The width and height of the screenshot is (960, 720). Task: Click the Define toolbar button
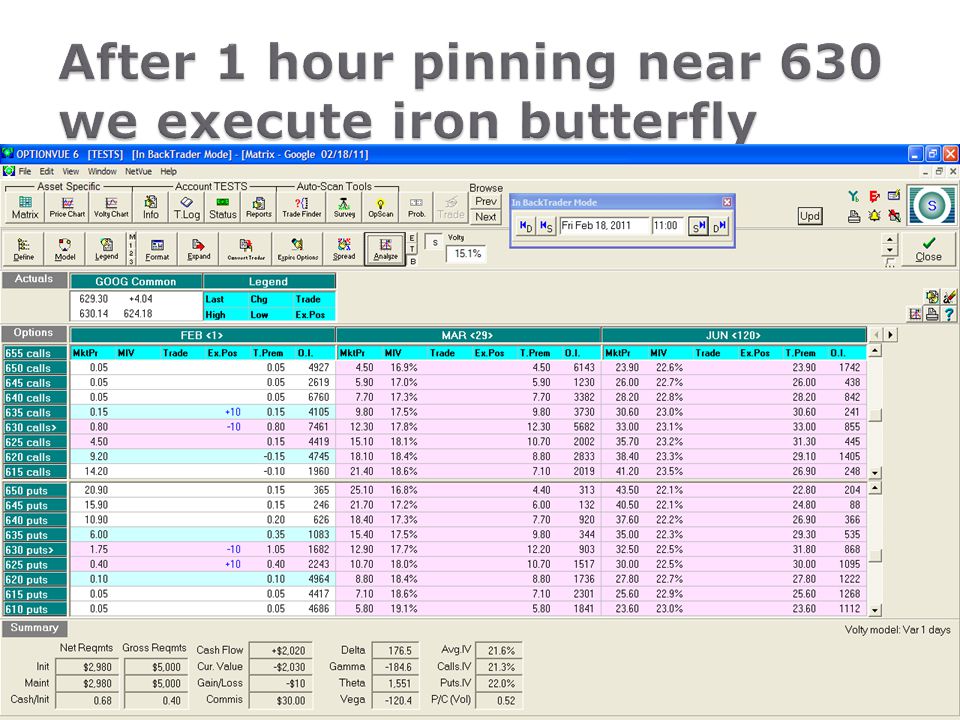click(x=23, y=249)
